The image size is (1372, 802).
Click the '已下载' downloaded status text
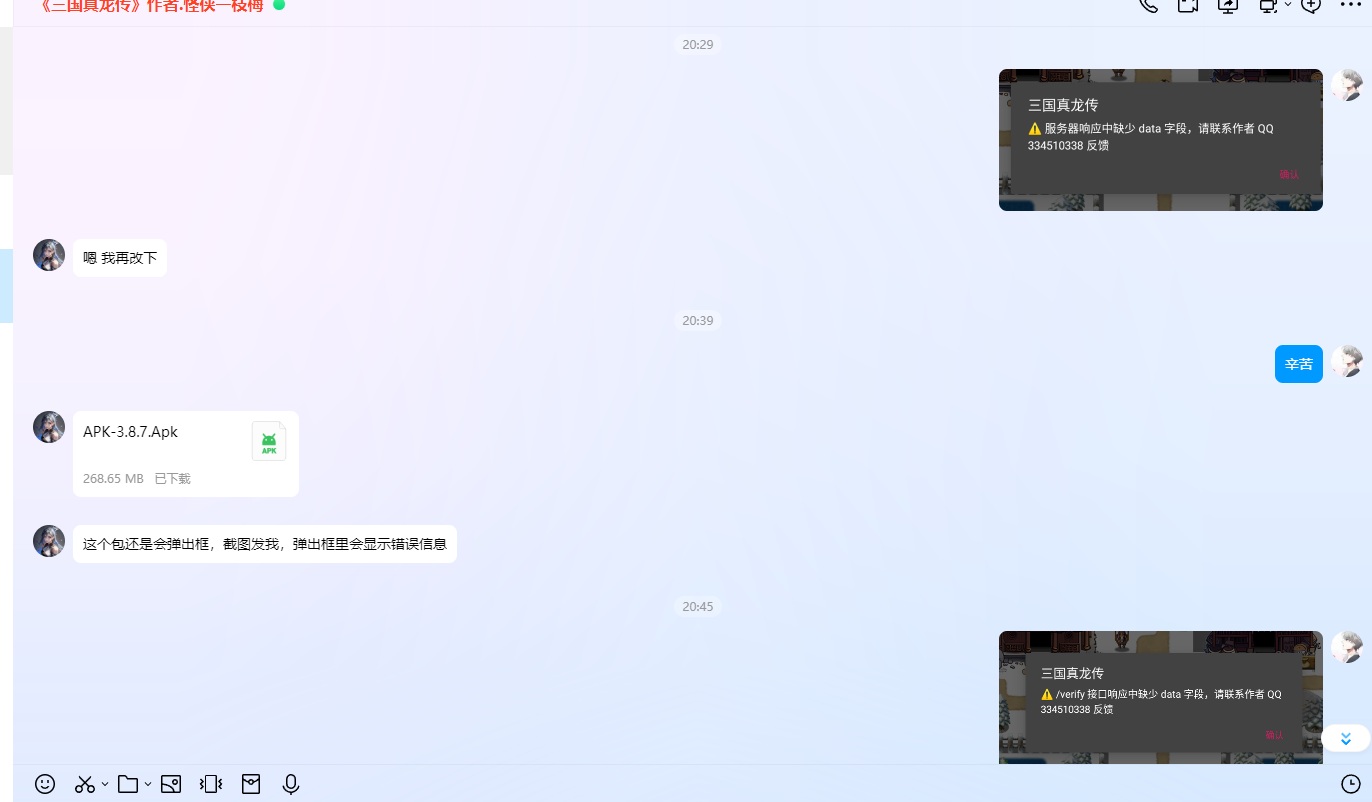[172, 479]
